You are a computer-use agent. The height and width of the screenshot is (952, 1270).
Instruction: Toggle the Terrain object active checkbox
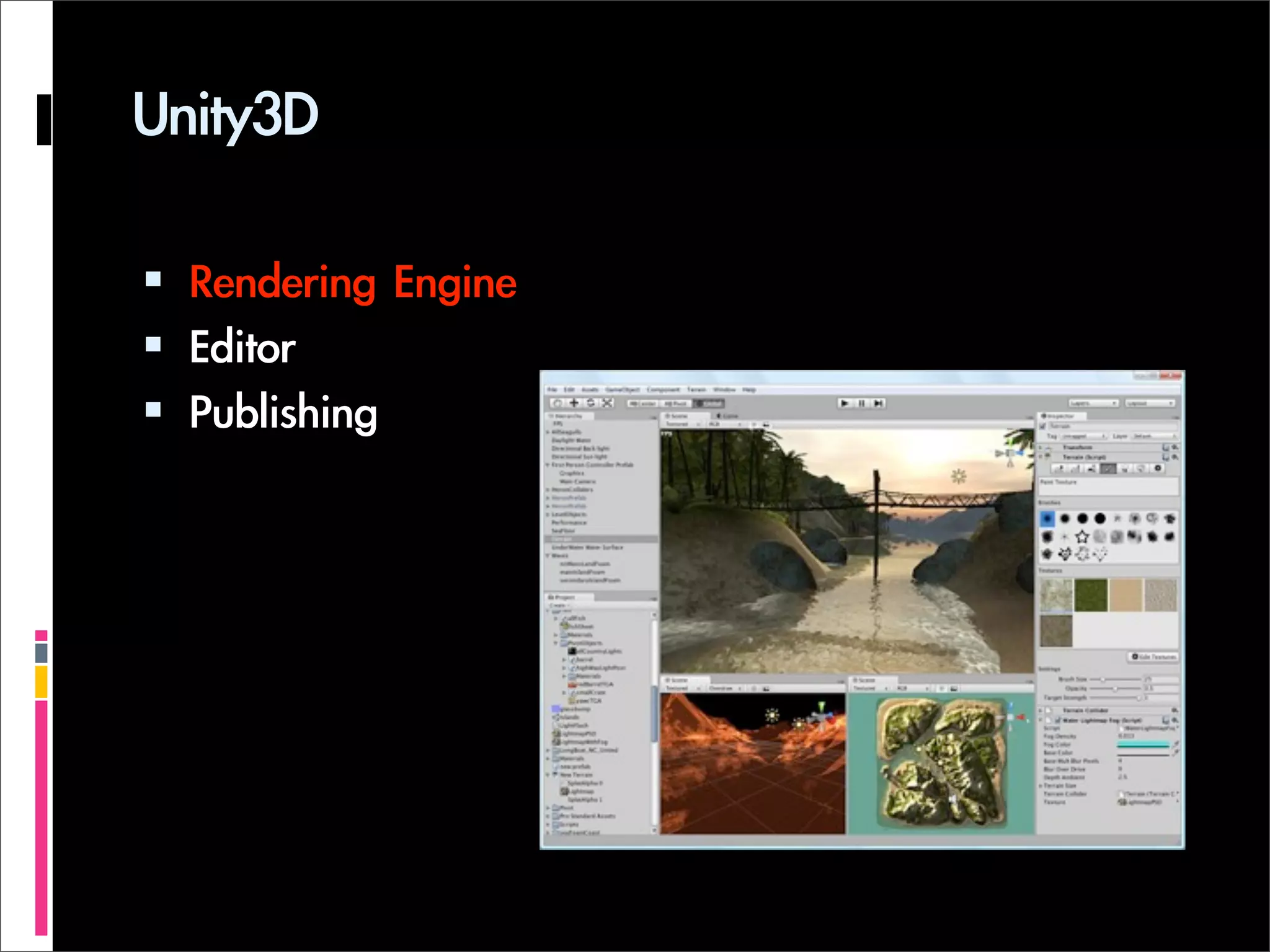(x=1043, y=426)
